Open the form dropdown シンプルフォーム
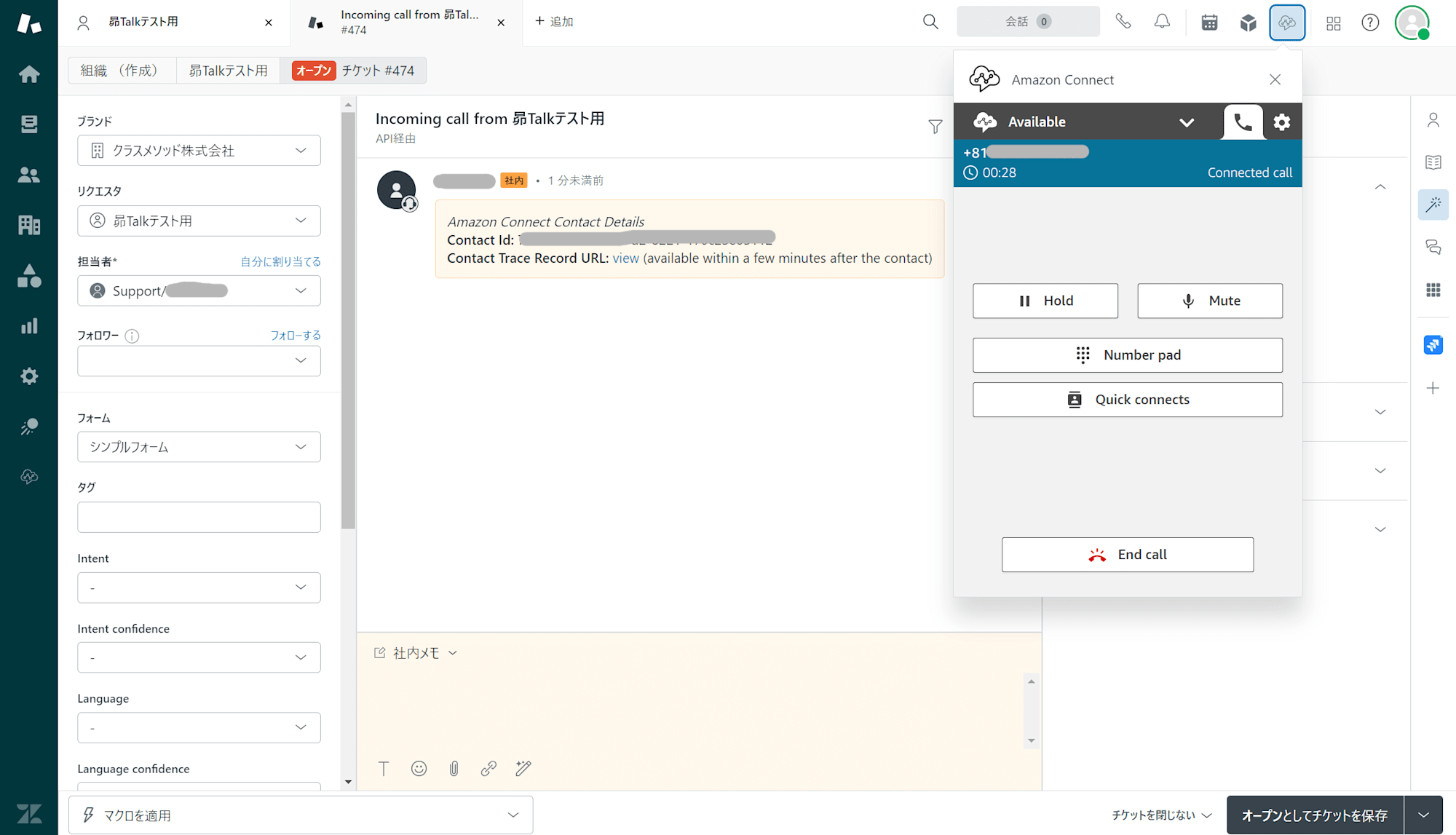Image resolution: width=1456 pixels, height=835 pixels. (x=199, y=447)
